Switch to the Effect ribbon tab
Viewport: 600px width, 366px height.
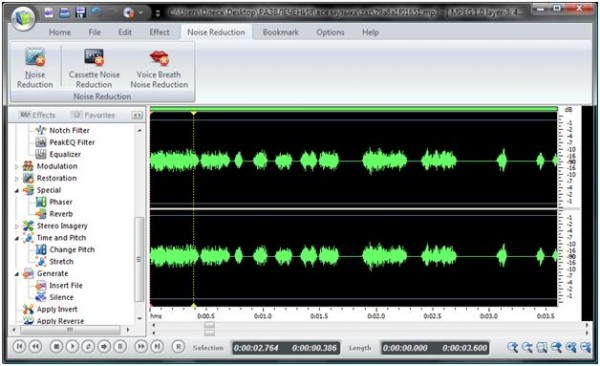point(159,32)
